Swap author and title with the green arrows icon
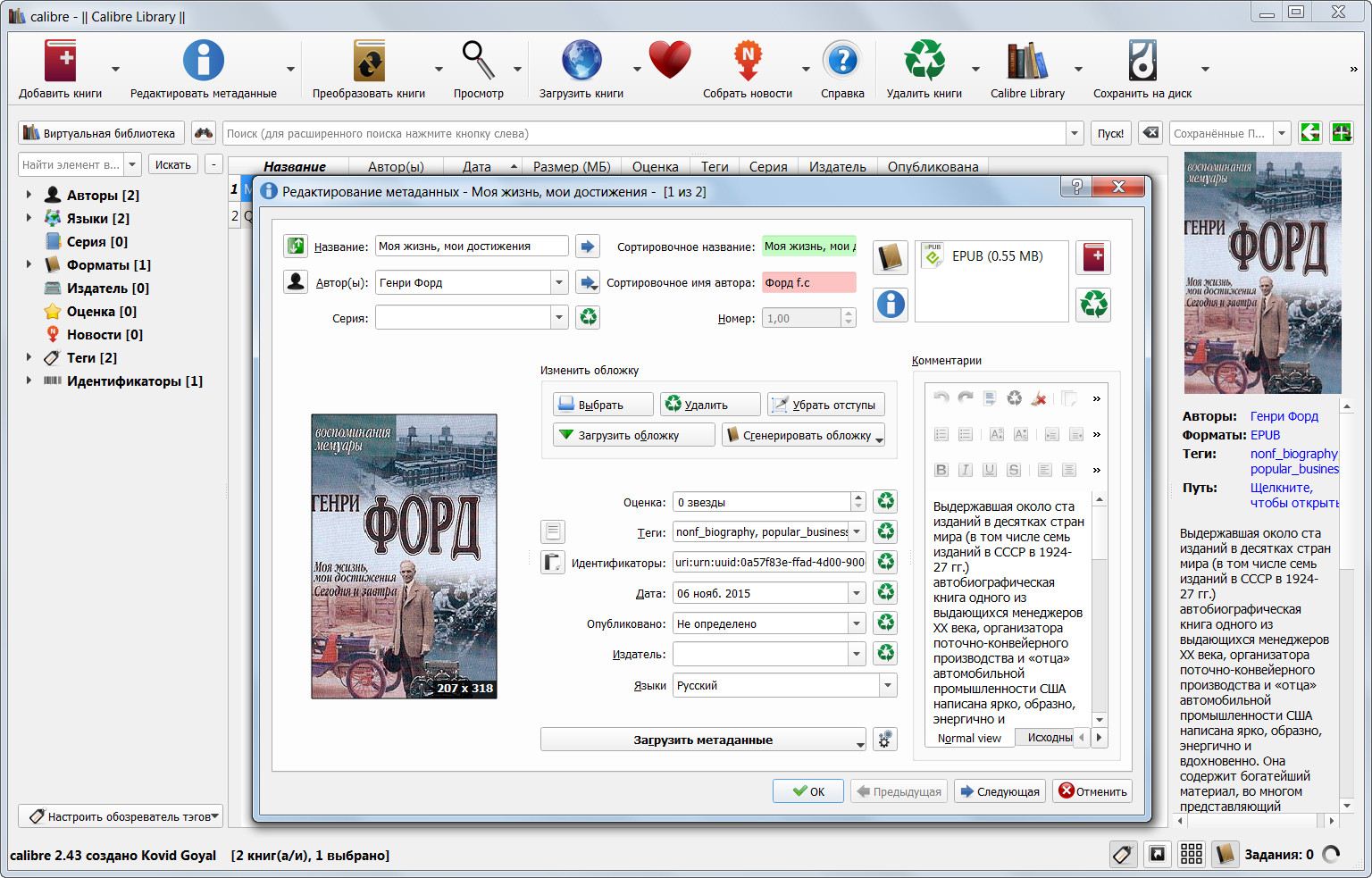Image resolution: width=1372 pixels, height=878 pixels. point(296,246)
